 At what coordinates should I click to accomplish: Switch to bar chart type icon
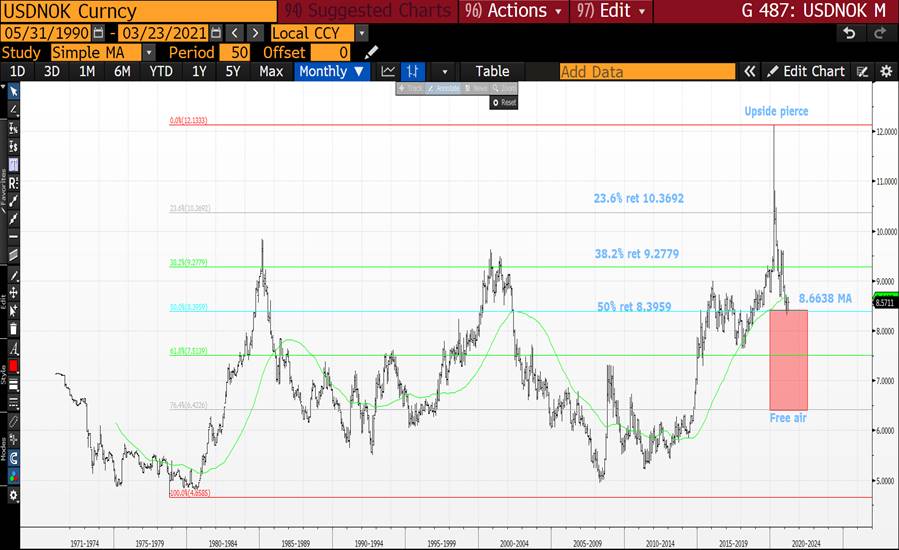(x=412, y=72)
